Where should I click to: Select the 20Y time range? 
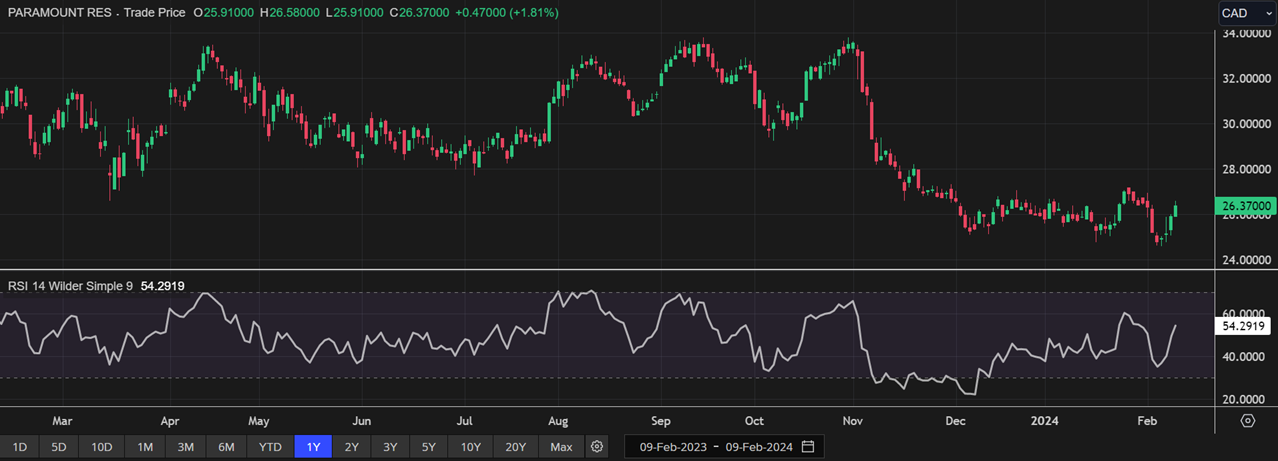coord(516,446)
